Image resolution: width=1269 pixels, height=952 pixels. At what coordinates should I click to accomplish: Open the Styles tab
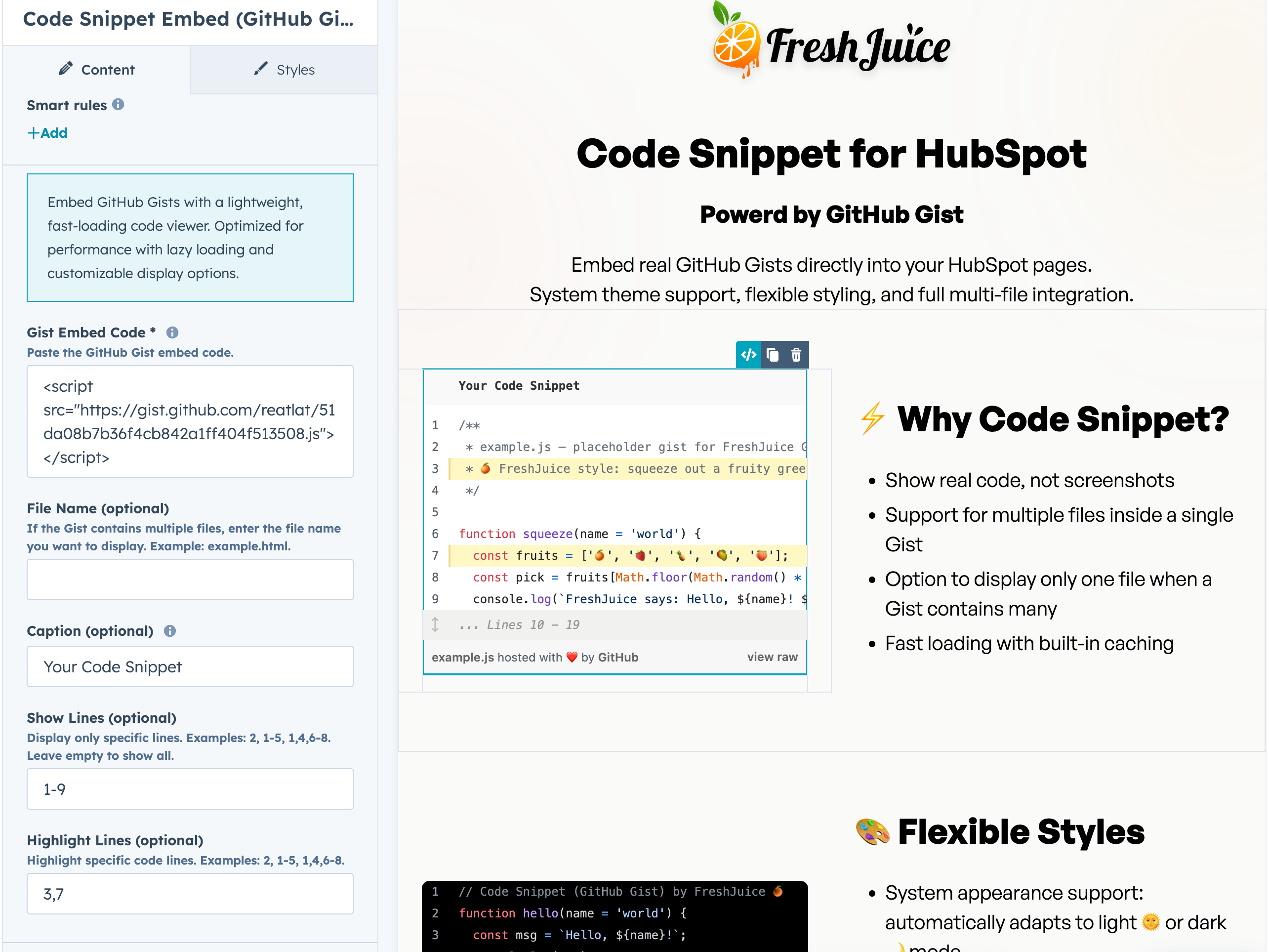point(284,70)
